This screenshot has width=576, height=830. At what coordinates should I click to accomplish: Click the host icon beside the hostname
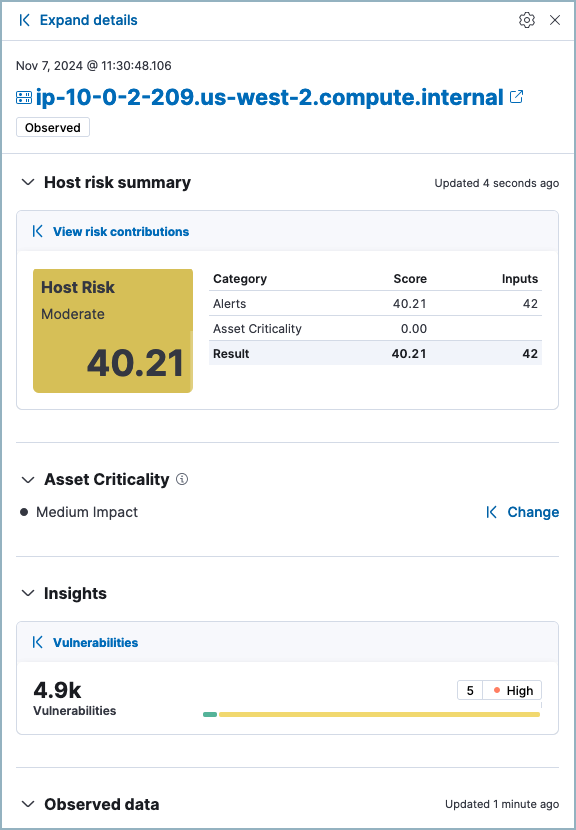coord(24,97)
